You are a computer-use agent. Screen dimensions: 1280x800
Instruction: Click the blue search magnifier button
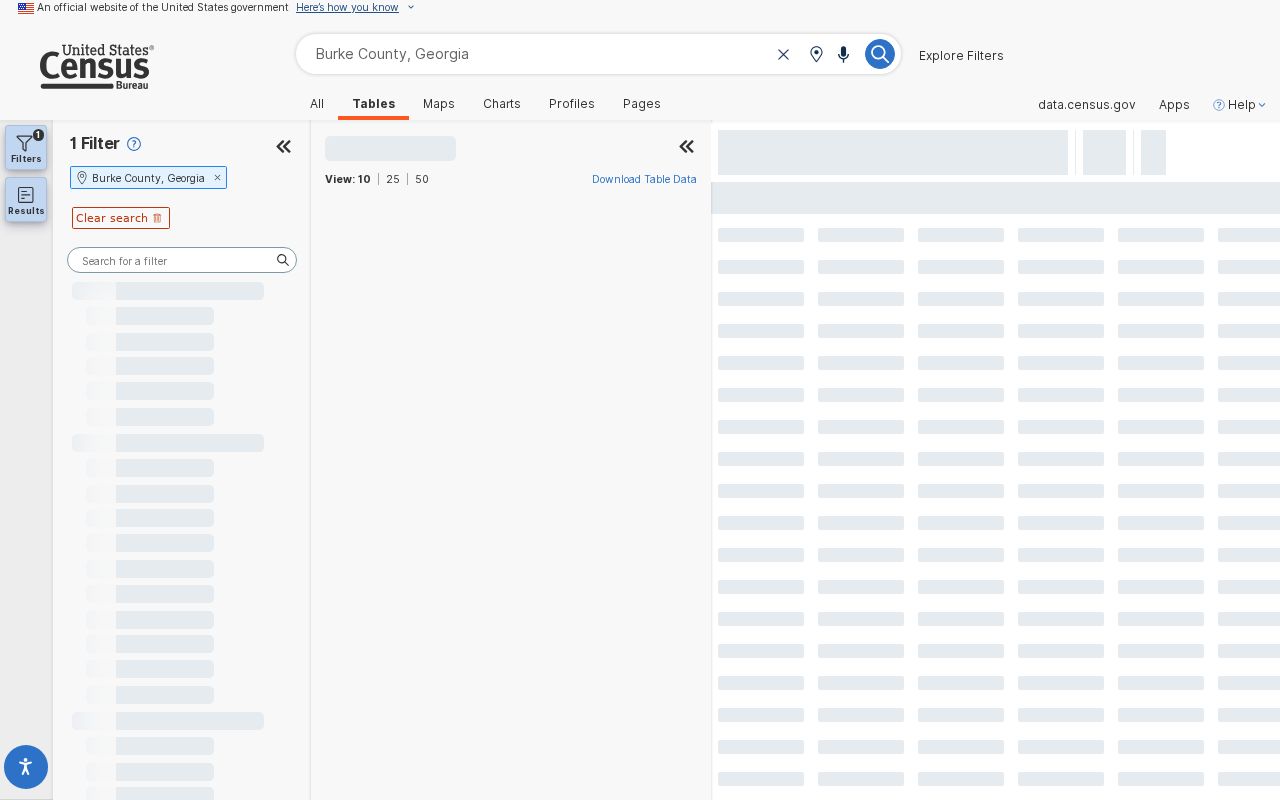point(879,54)
